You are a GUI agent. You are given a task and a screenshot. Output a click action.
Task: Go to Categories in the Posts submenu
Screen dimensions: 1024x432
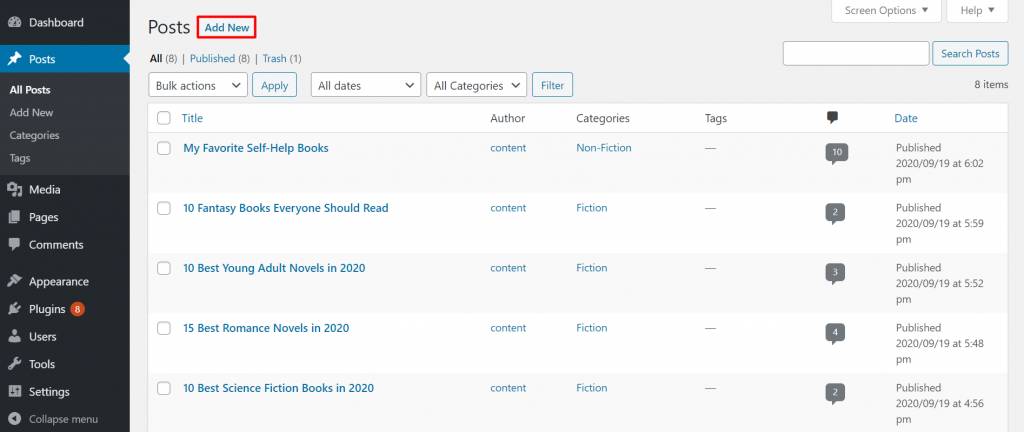click(x=34, y=135)
